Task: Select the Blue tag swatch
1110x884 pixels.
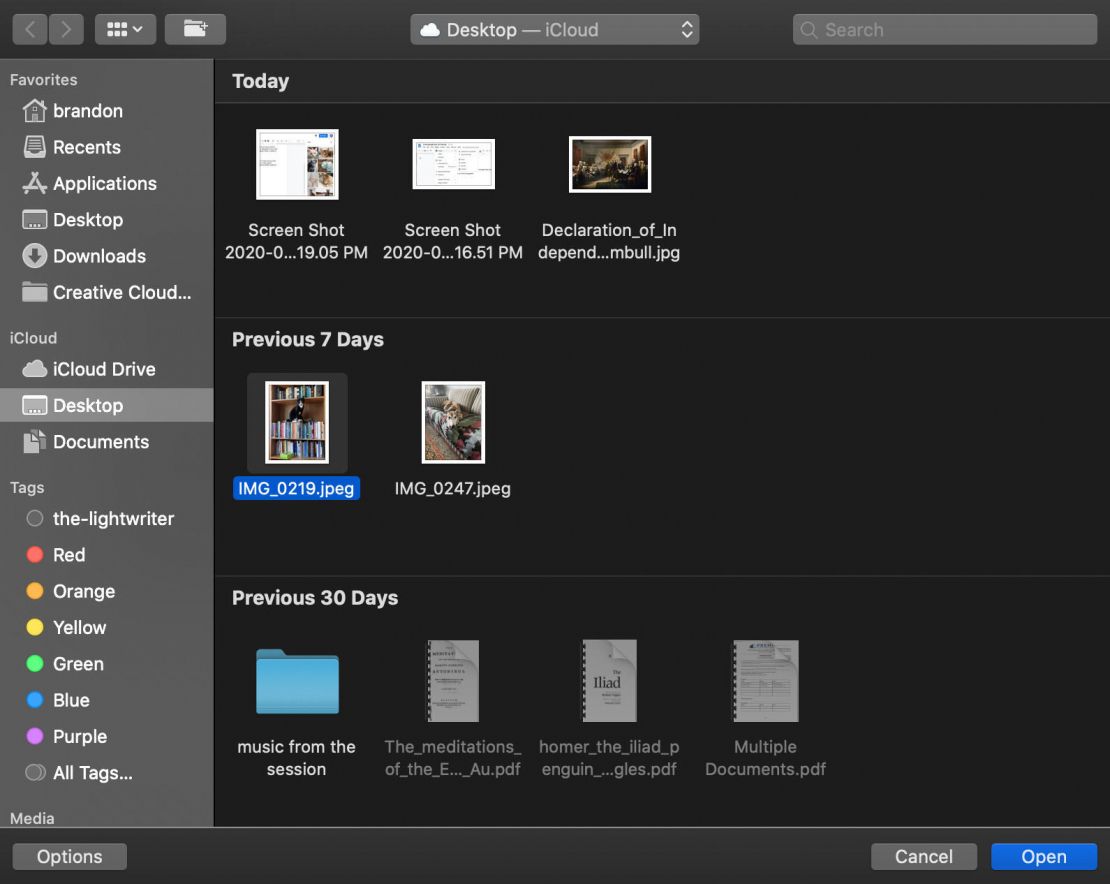Action: click(37, 700)
